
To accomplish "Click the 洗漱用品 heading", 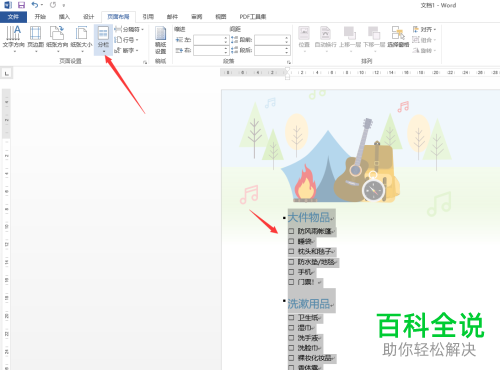I will click(x=309, y=304).
